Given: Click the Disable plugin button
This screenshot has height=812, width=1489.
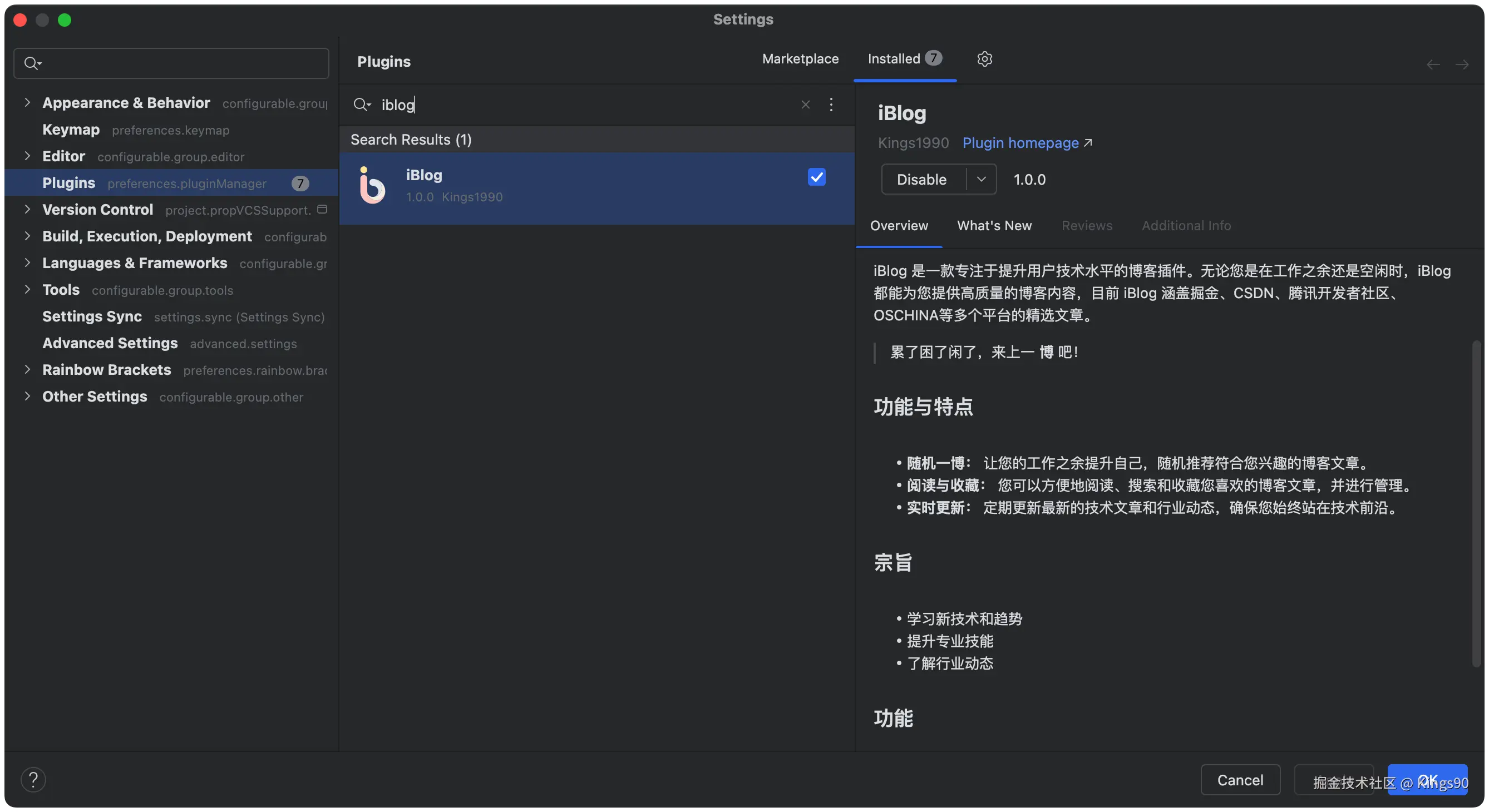Looking at the screenshot, I should tap(921, 179).
